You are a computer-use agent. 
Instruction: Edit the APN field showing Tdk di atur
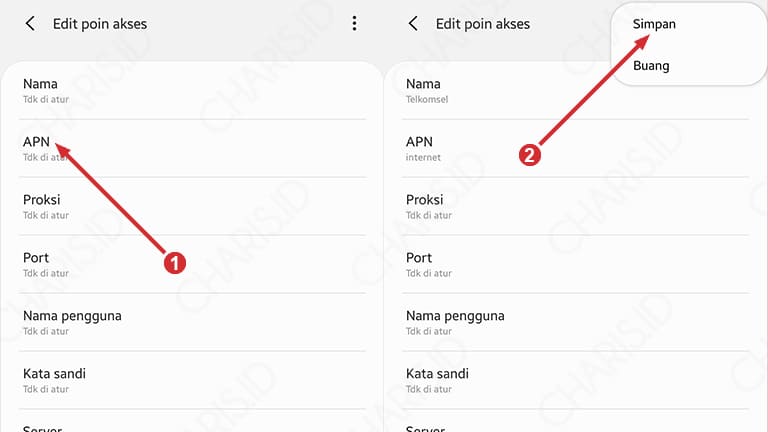tap(37, 147)
